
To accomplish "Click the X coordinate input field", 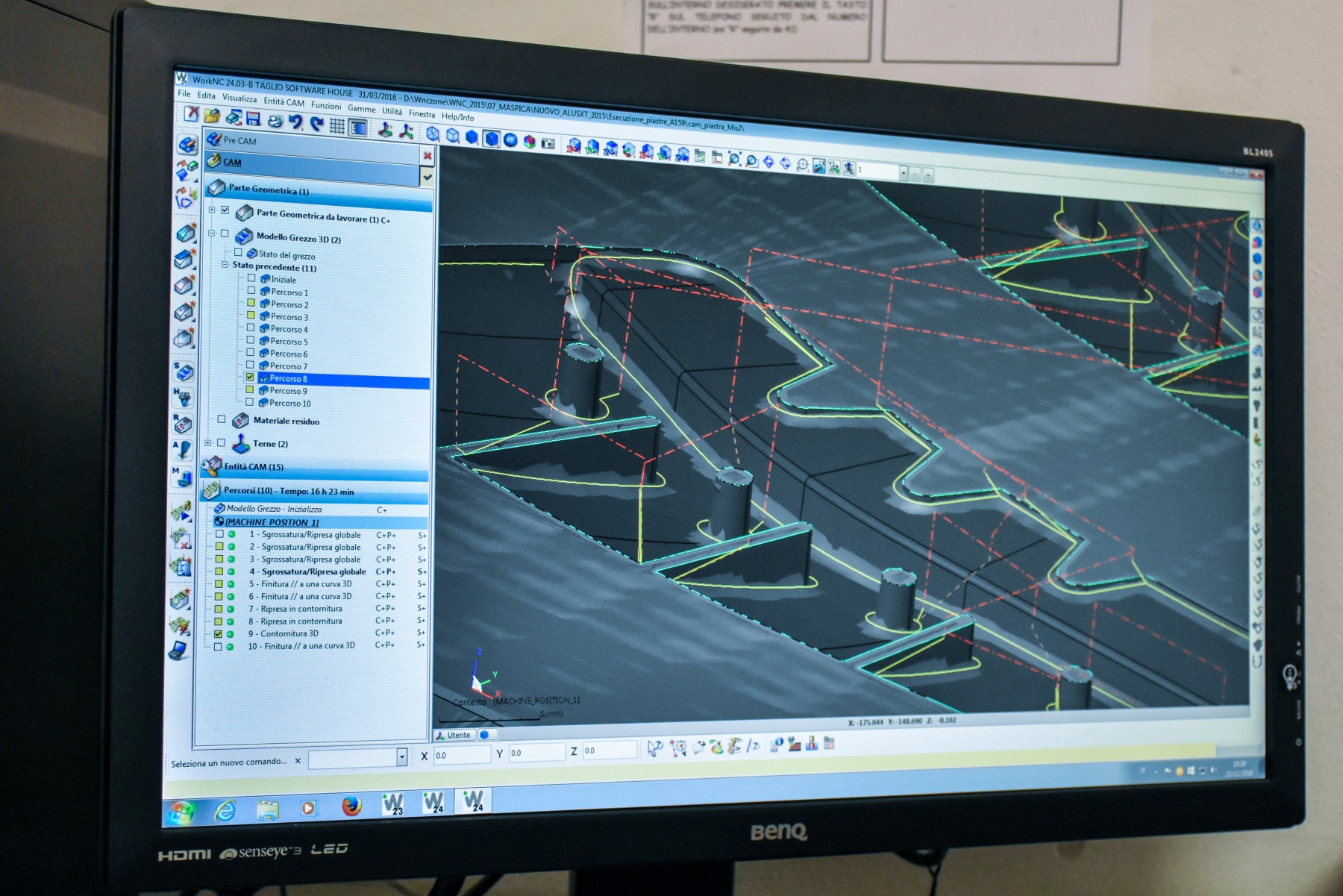I will [x=462, y=755].
